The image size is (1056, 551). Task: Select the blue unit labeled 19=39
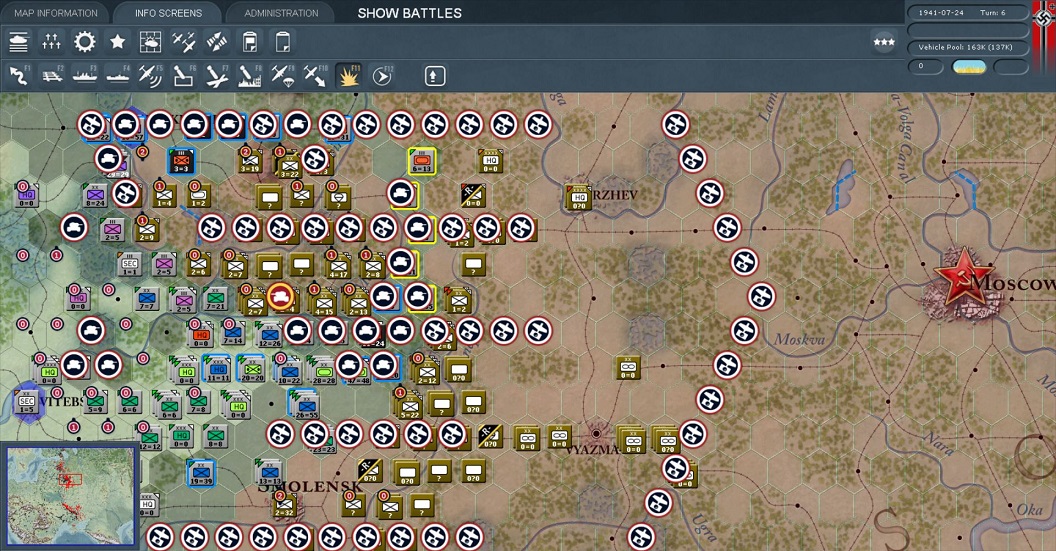pos(201,473)
